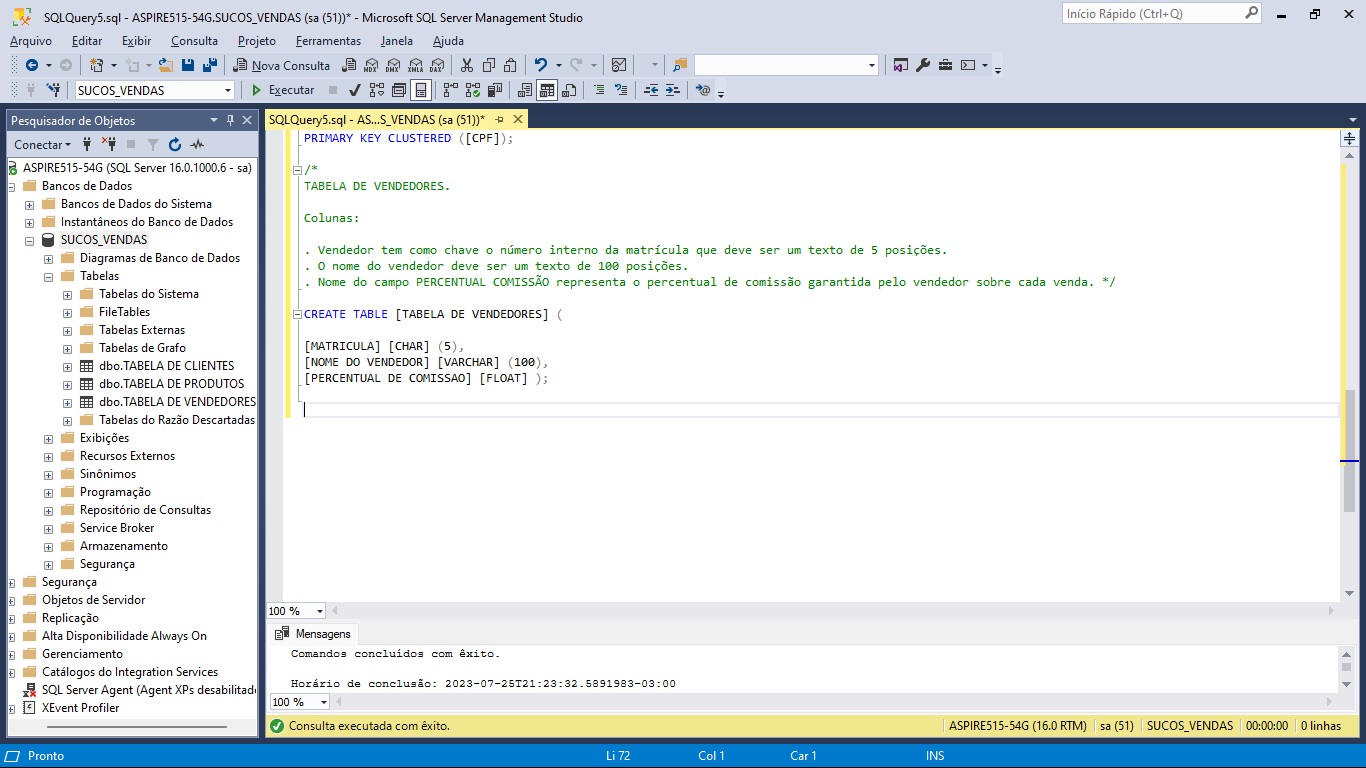
Task: Expand the Programação folder
Action: [48, 492]
